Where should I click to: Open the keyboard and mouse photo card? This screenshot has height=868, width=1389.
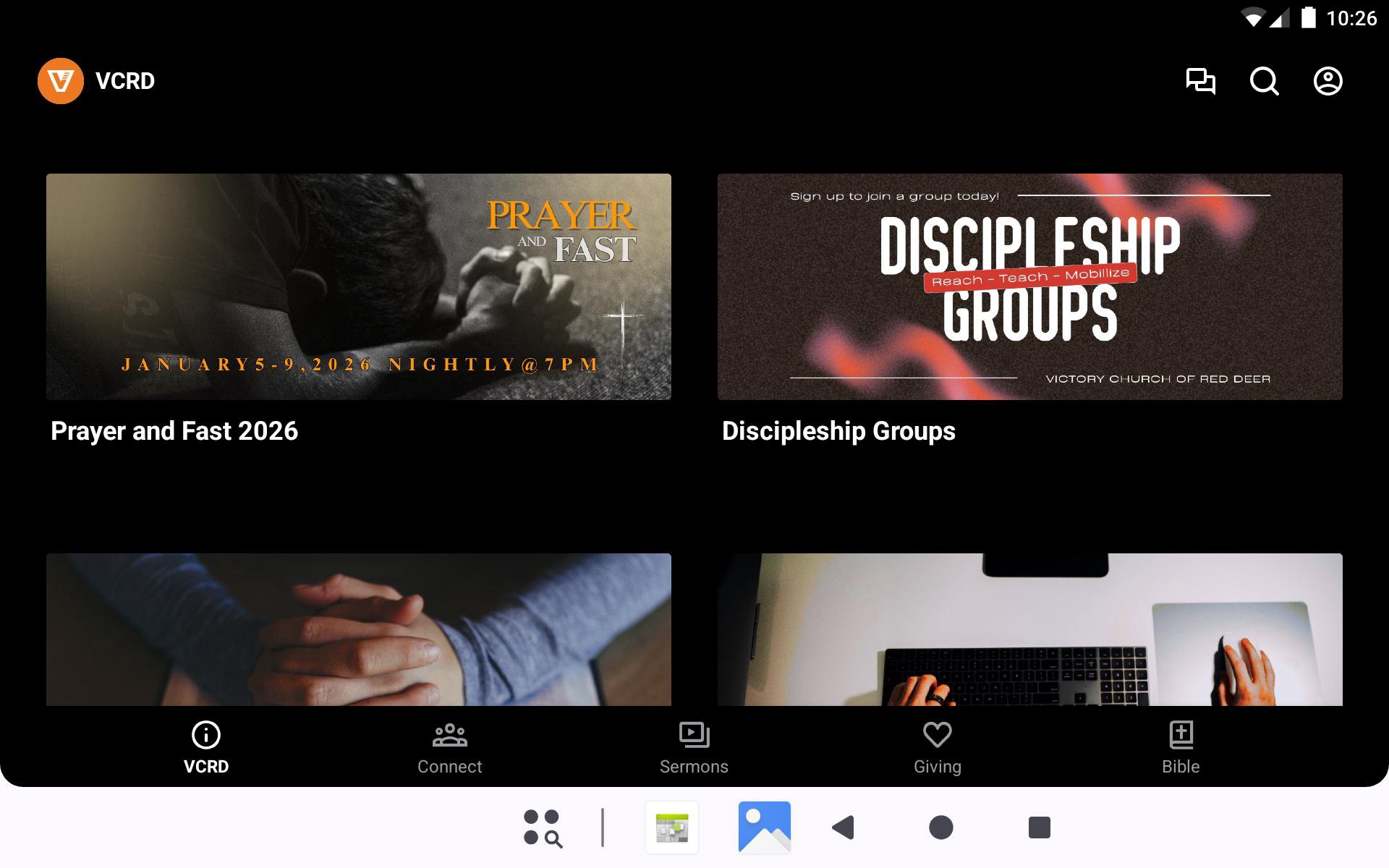tap(1029, 629)
